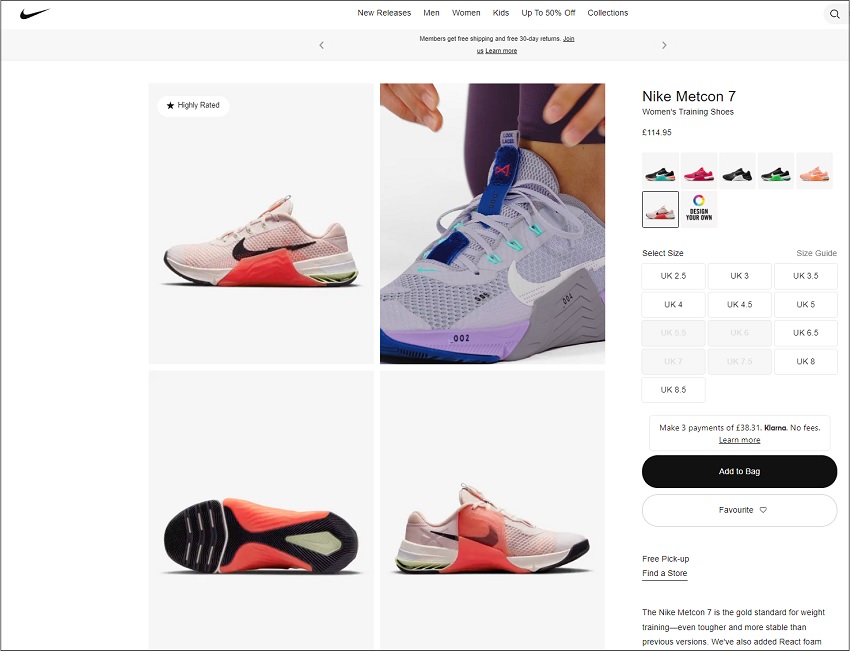This screenshot has width=850, height=652.
Task: Add the shoe to bag
Action: [739, 472]
